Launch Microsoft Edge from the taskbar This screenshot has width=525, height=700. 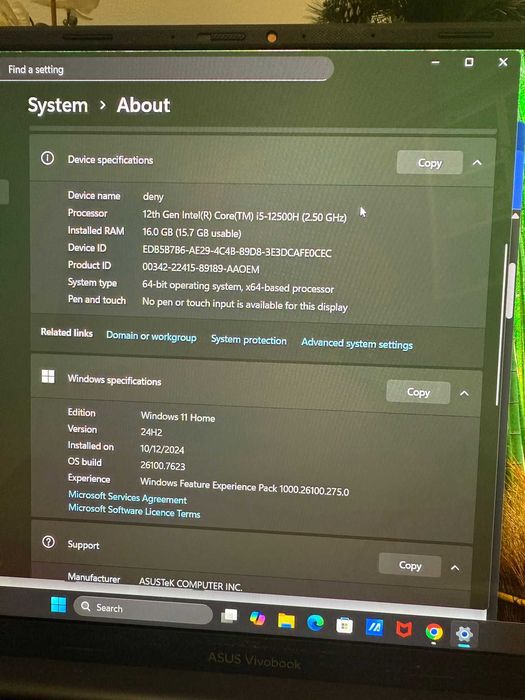coord(315,623)
